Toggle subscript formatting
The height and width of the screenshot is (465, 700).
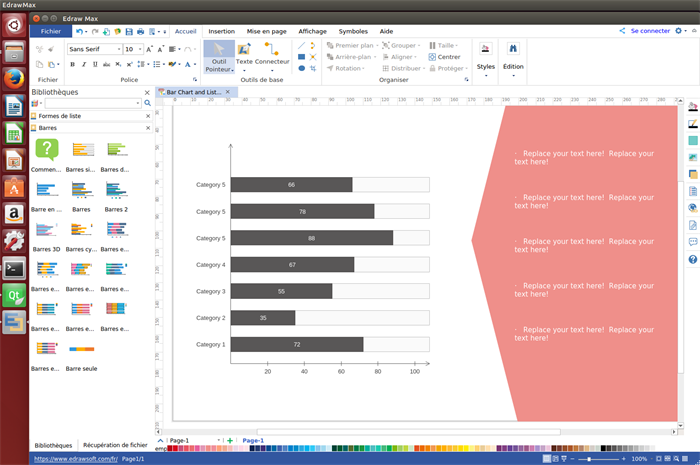pos(118,65)
